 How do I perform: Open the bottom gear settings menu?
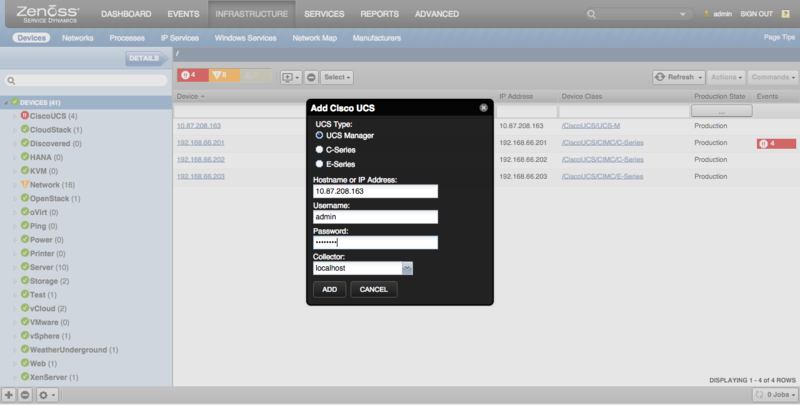click(x=47, y=395)
